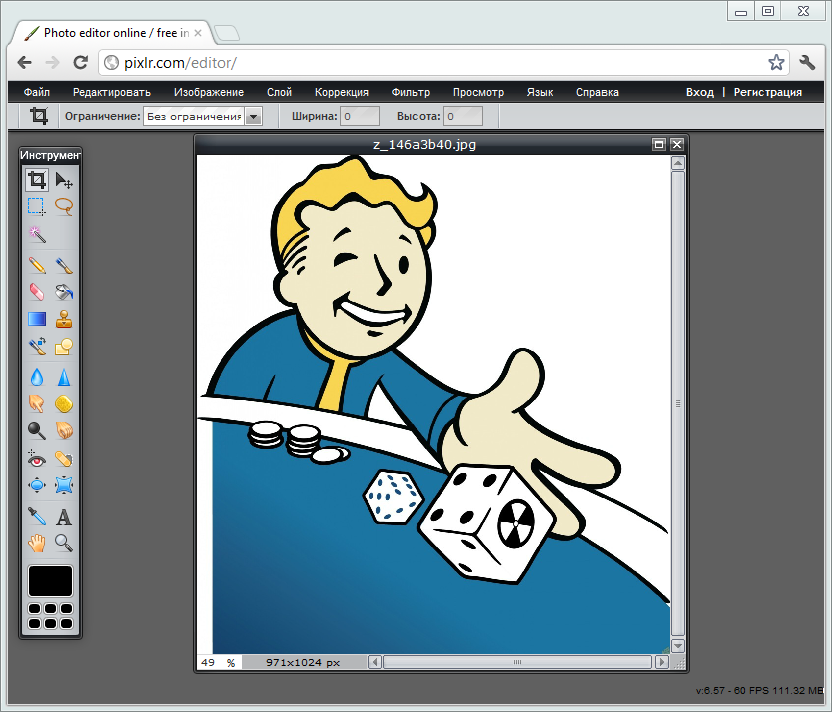The width and height of the screenshot is (832, 712).
Task: Maximize the z_146a3b40.jpg document window
Action: (x=658, y=144)
